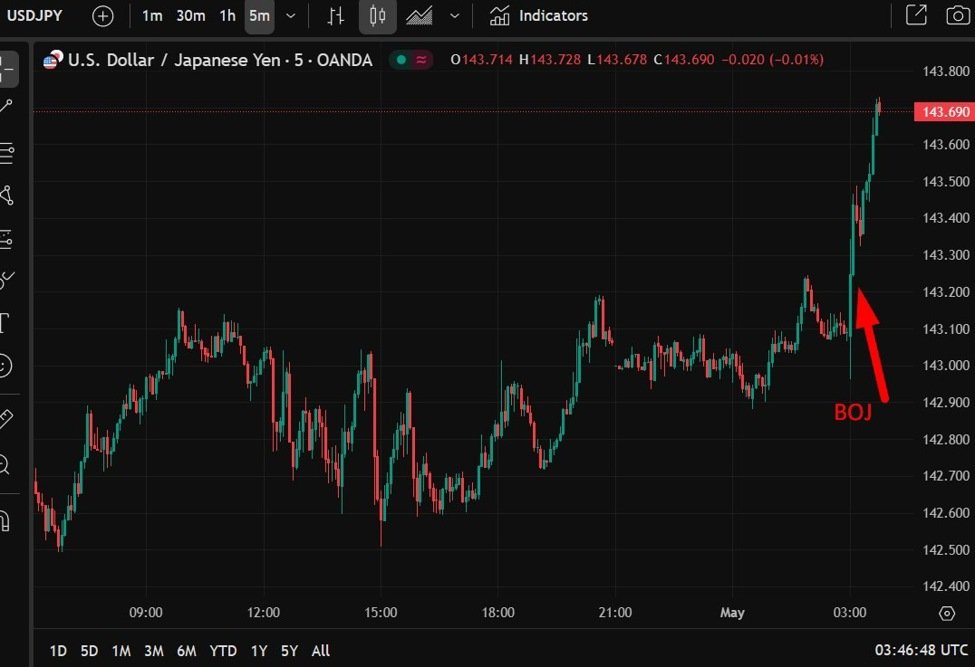Select the 1h timeframe
The height and width of the screenshot is (667, 975).
[x=228, y=16]
